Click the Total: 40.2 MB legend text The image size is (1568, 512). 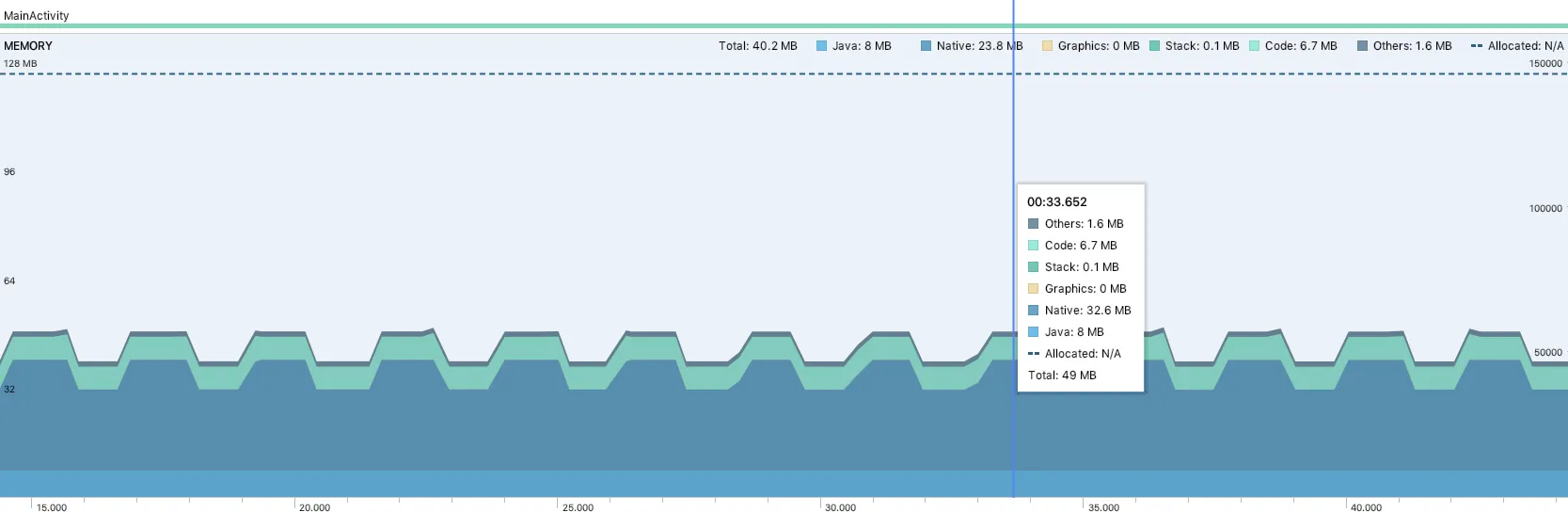pyautogui.click(x=757, y=46)
